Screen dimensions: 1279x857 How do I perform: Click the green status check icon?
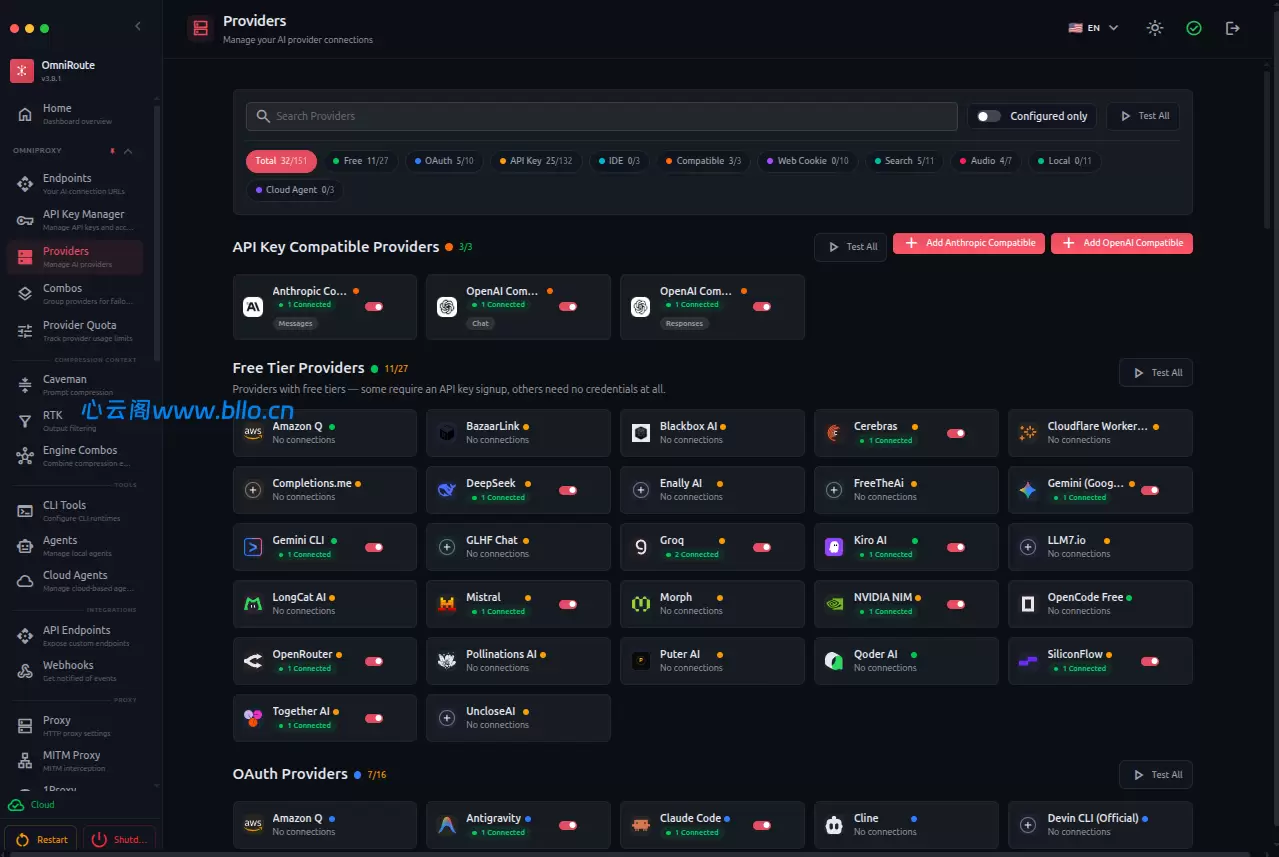point(1194,28)
